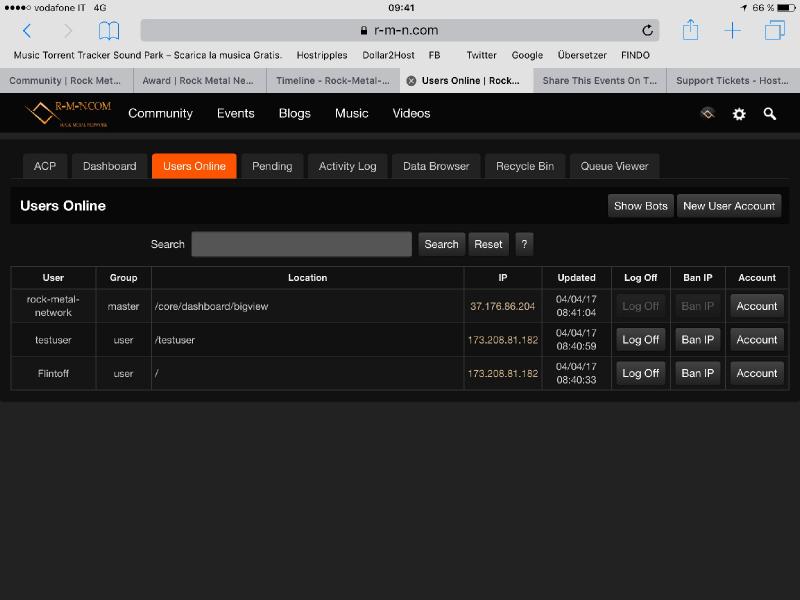The image size is (800, 600).
Task: Select the ACP tab
Action: point(45,166)
